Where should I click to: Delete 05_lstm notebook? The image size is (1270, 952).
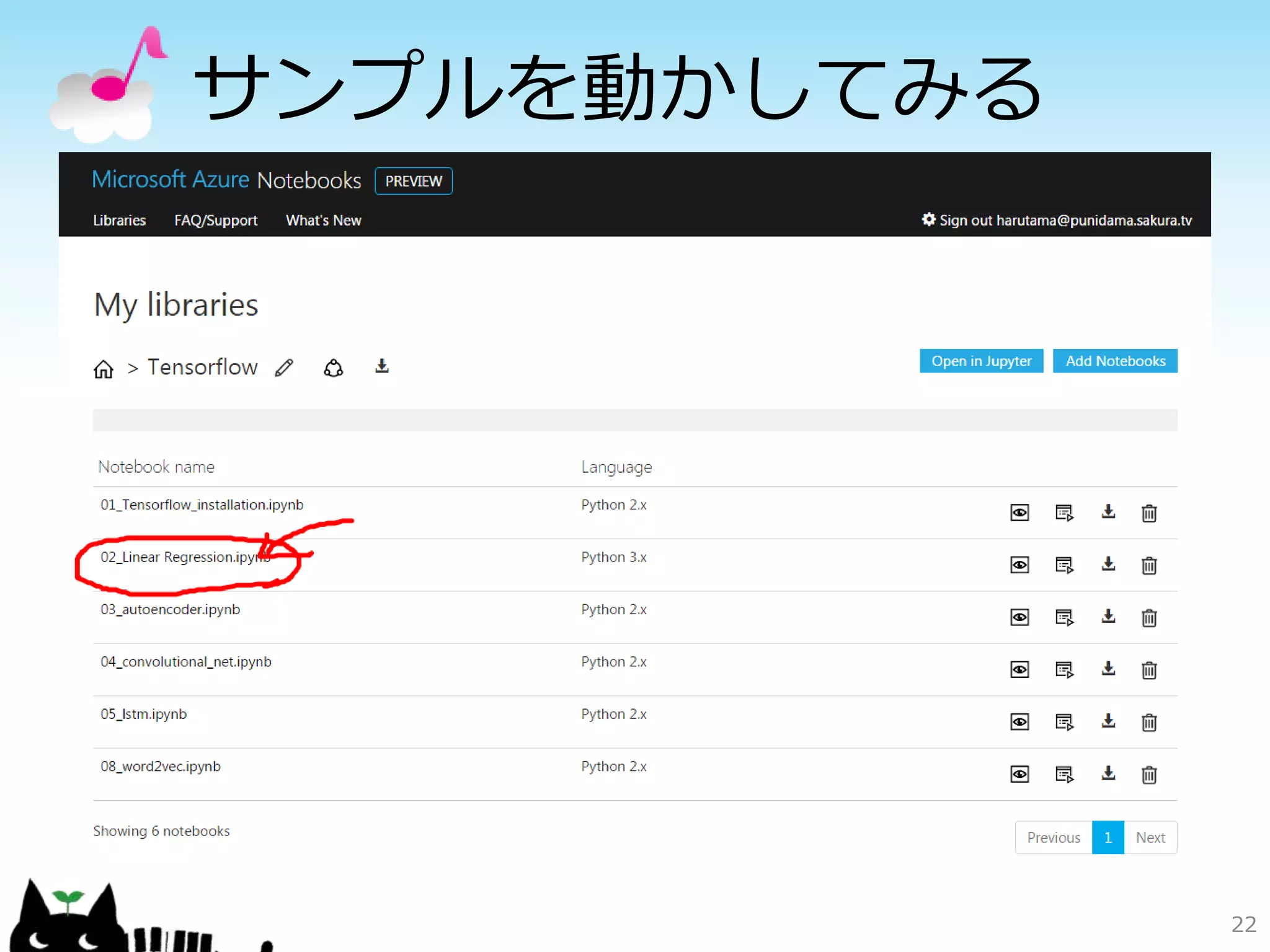1149,721
